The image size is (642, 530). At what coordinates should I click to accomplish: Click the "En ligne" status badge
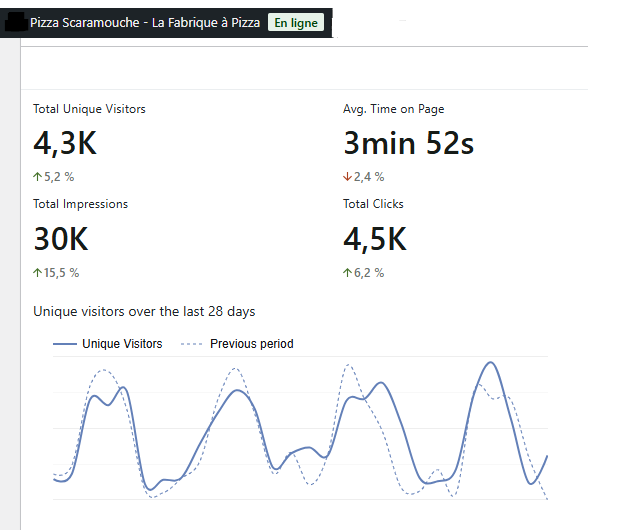click(x=297, y=22)
